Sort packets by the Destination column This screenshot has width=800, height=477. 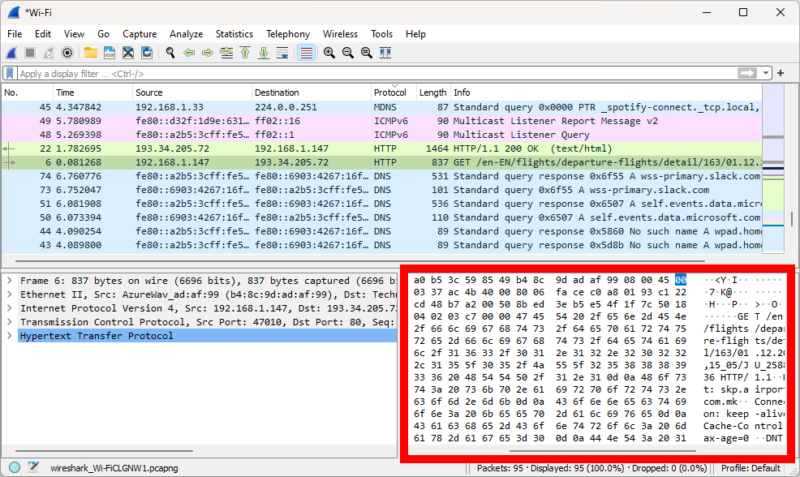click(x=311, y=92)
